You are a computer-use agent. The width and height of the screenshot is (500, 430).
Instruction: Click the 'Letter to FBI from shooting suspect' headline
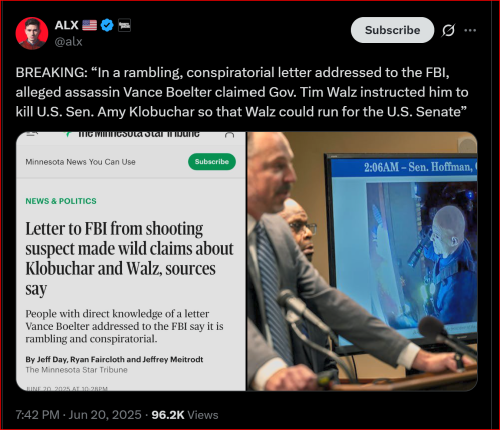point(130,259)
